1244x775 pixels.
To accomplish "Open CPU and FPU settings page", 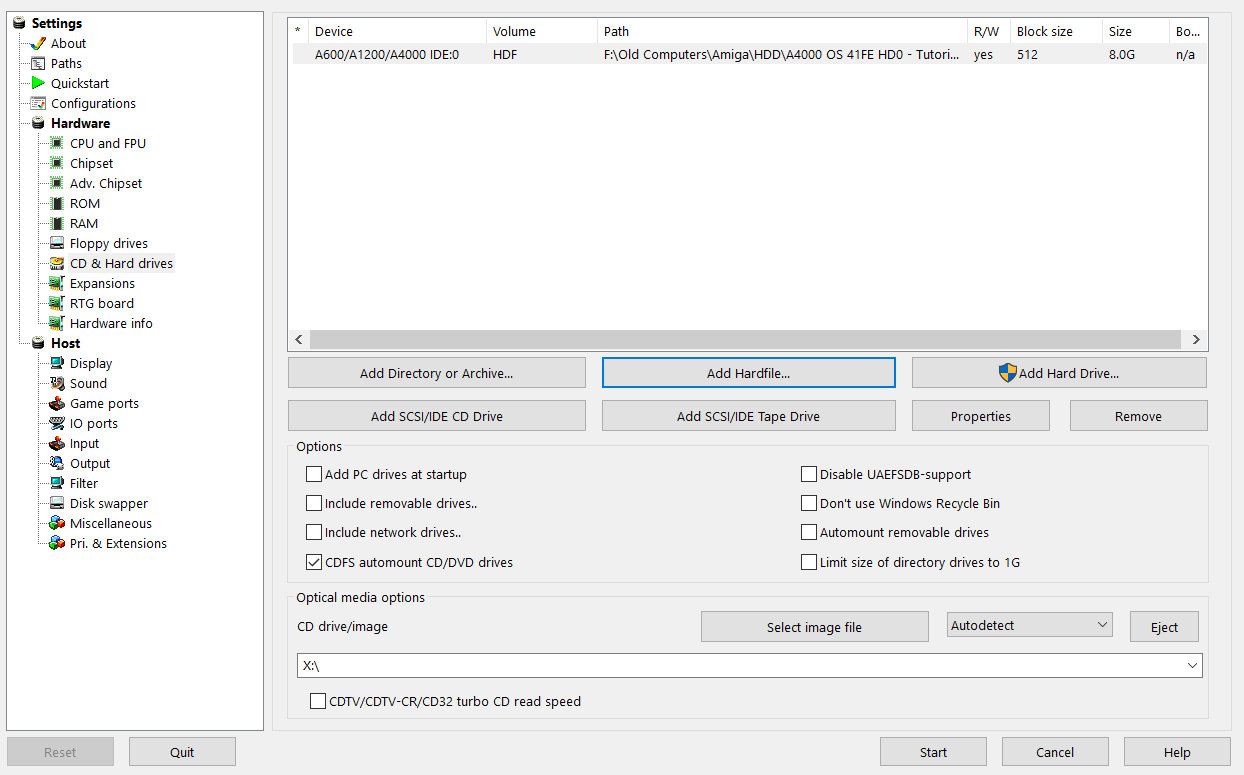I will [x=108, y=143].
